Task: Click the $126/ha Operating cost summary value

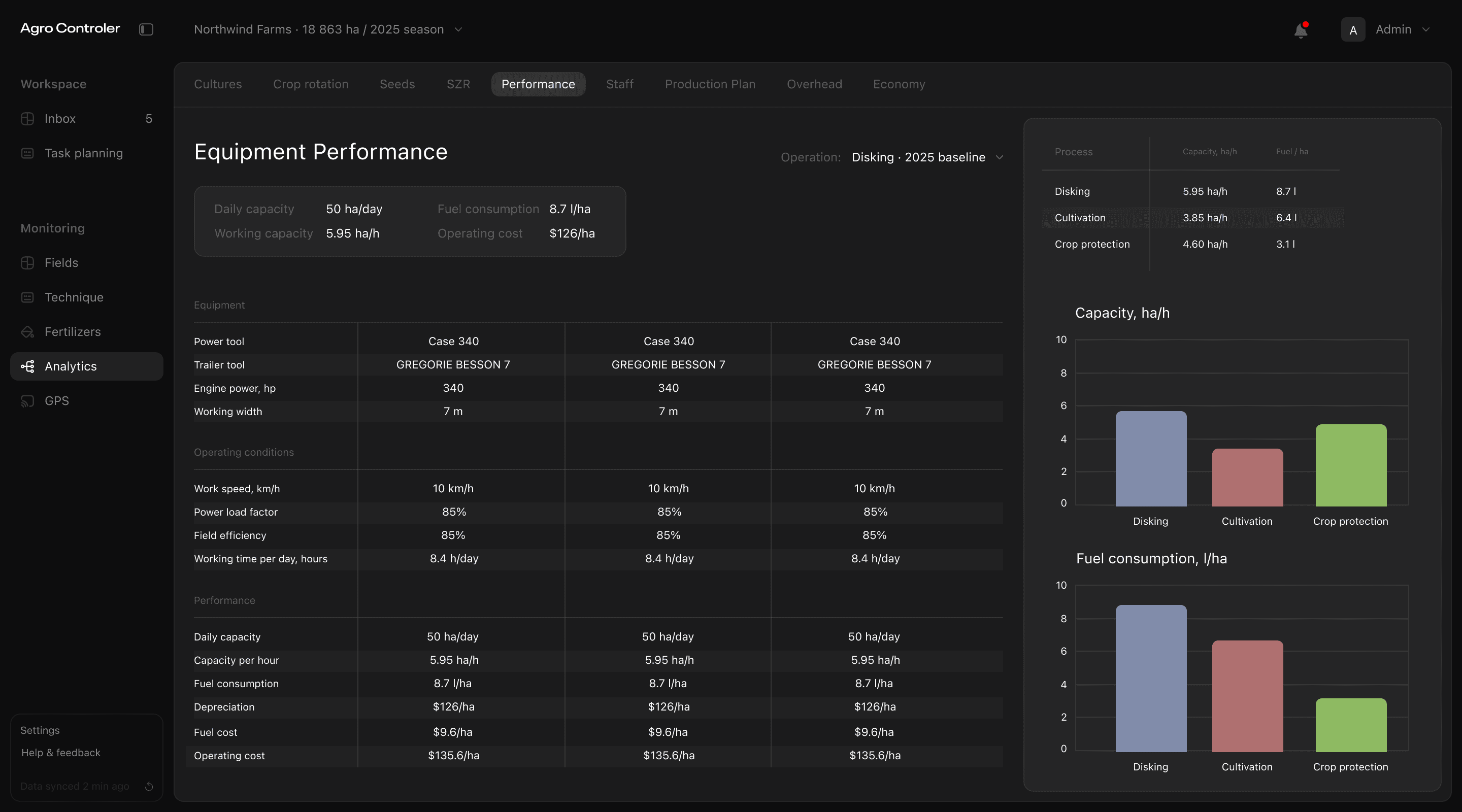Action: [x=572, y=233]
